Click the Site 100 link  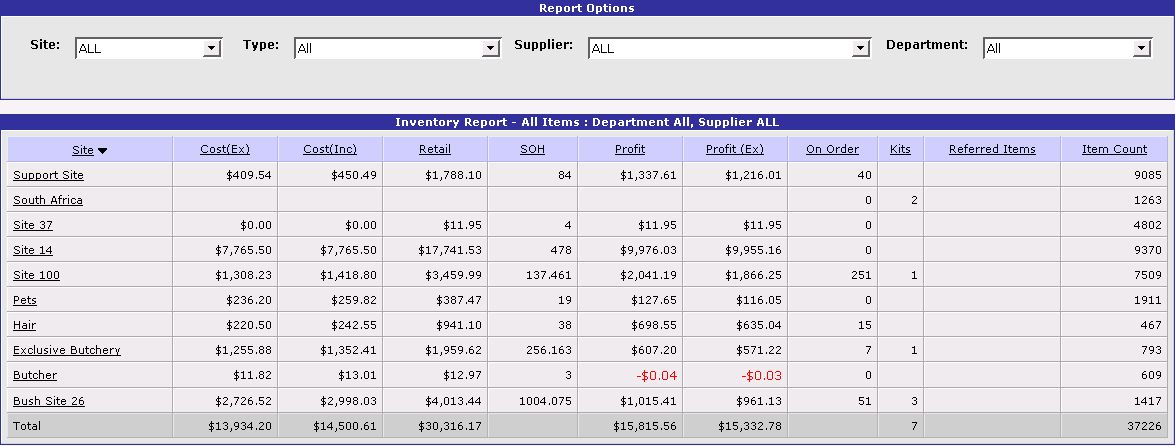36,275
